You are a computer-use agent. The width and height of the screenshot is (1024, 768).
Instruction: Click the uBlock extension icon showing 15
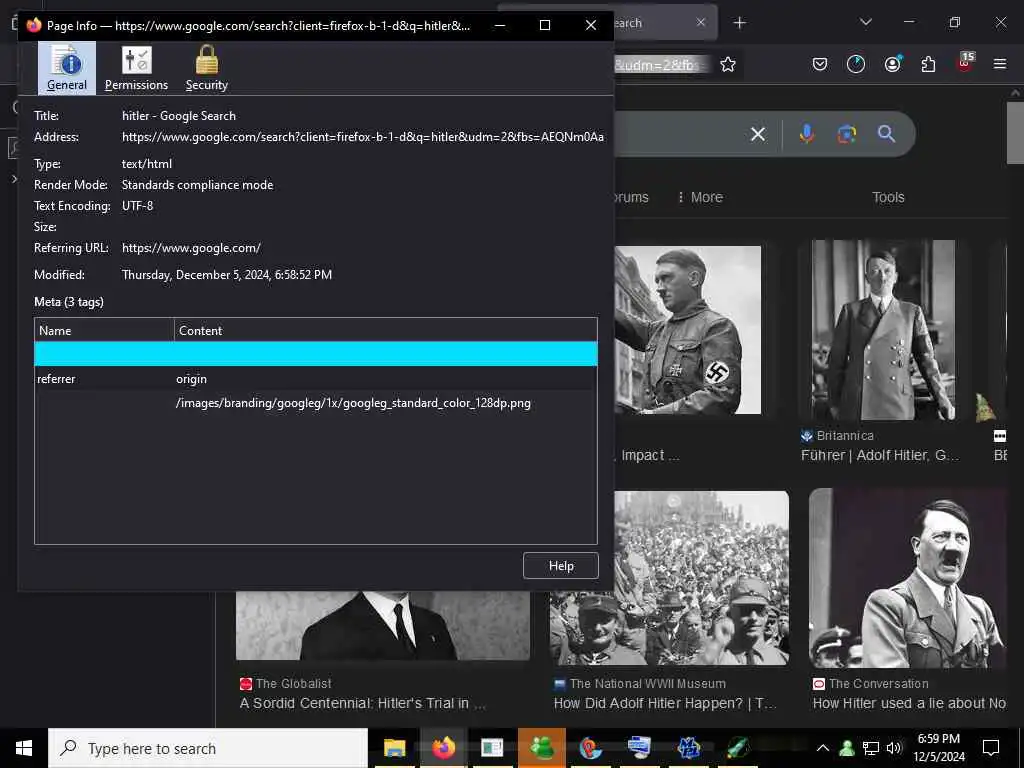tap(965, 63)
